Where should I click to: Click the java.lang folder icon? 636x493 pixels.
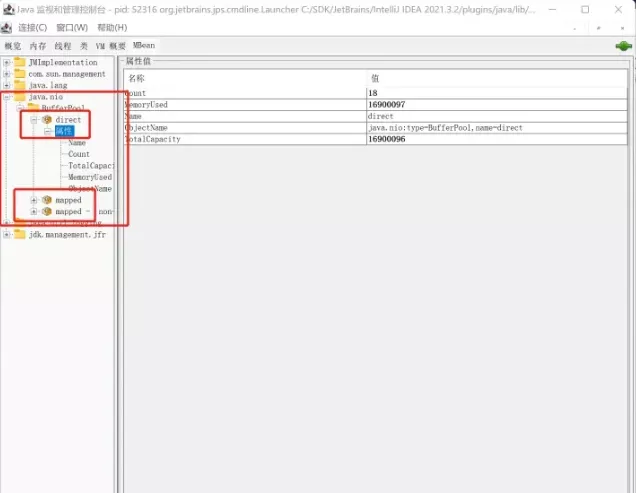(19, 85)
